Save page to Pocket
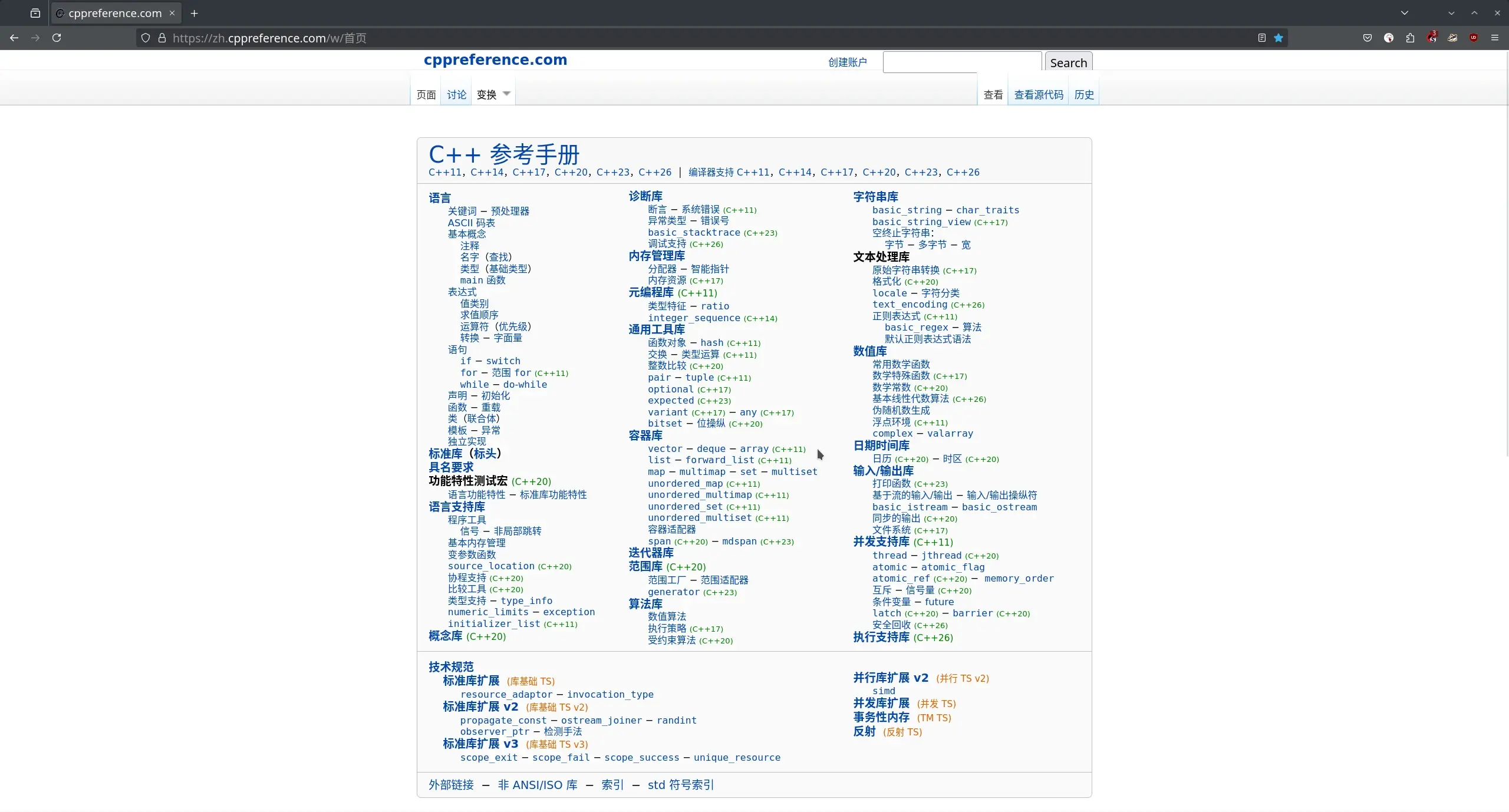The width and height of the screenshot is (1509, 812). 1368,38
